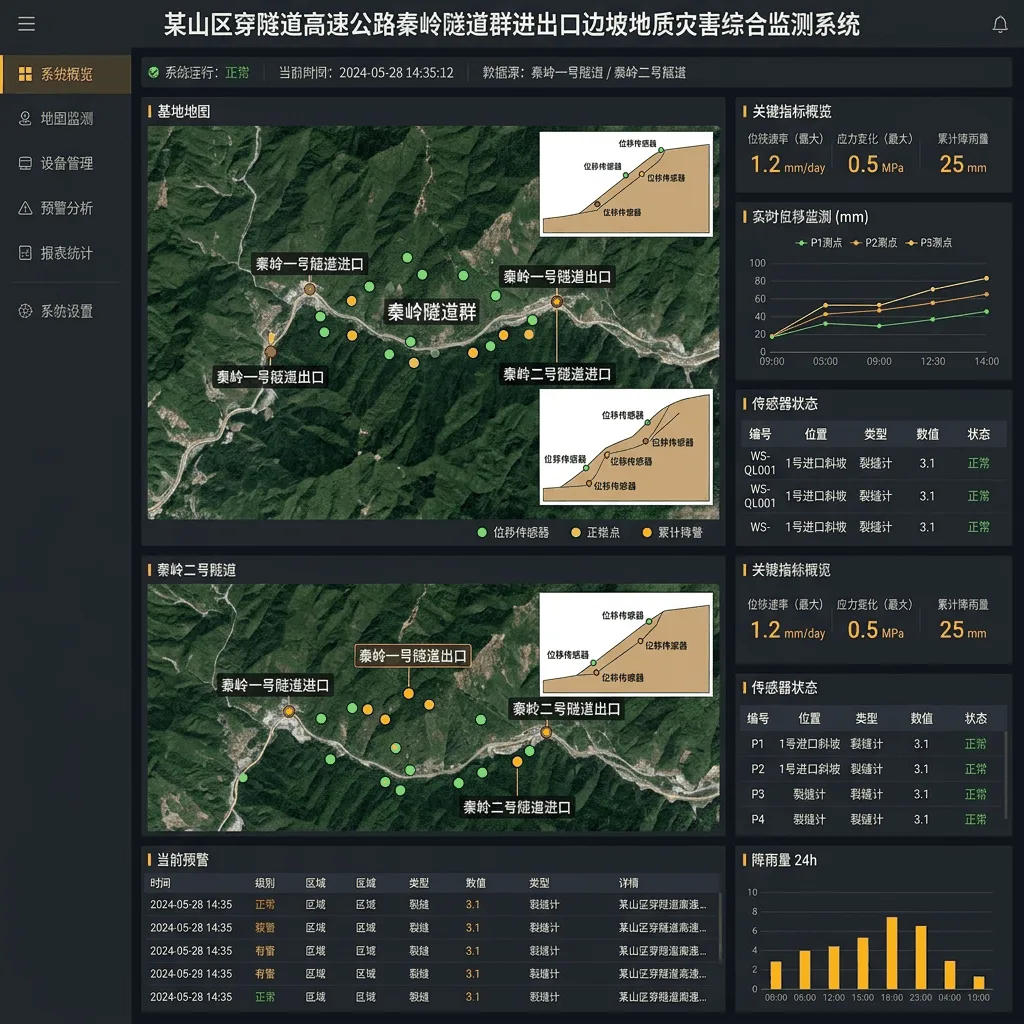The height and width of the screenshot is (1024, 1024).
Task: Open top slope cross-section thumbnail on base map
Action: pos(626,184)
